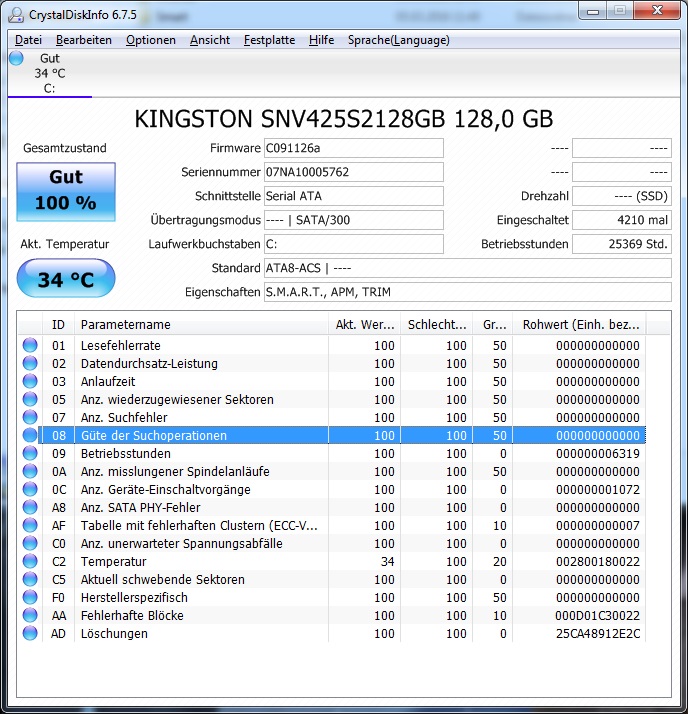
Task: Click the ID column header
Action: 58,325
